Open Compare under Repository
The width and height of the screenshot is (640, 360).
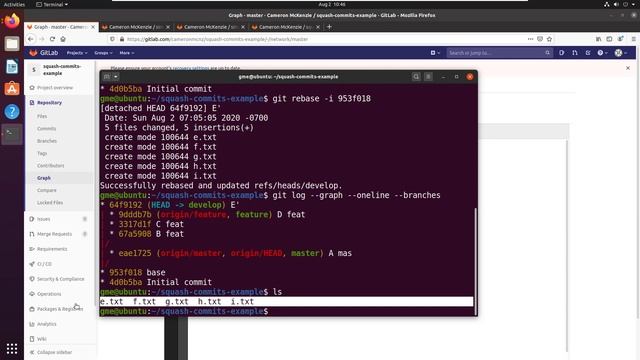click(47, 190)
